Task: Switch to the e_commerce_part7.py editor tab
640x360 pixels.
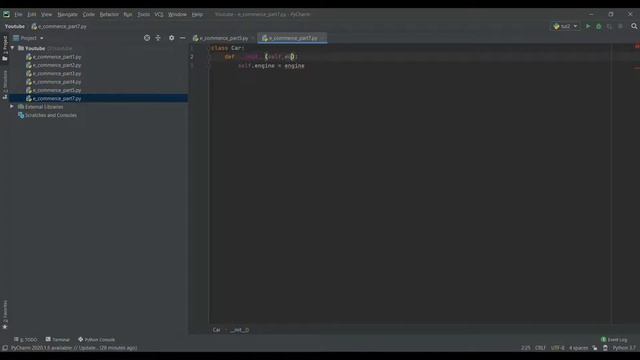Action: (x=291, y=38)
